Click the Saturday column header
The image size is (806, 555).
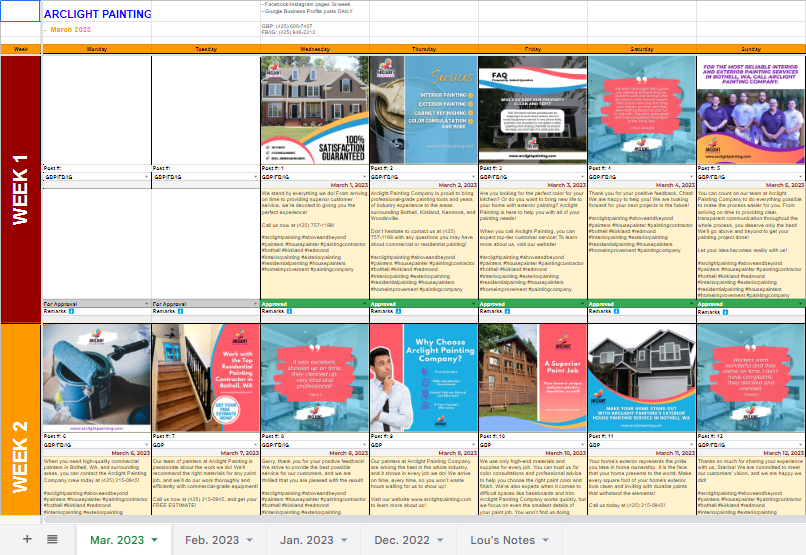pos(642,49)
